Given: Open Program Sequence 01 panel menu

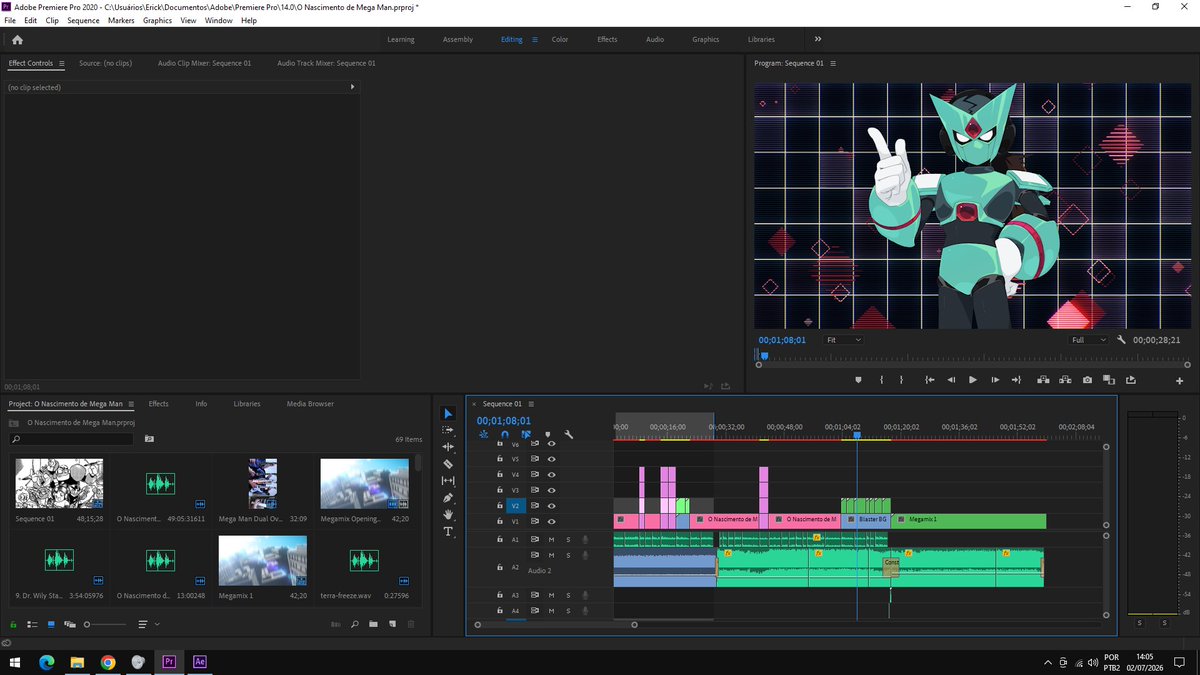Looking at the screenshot, I should pyautogui.click(x=832, y=63).
